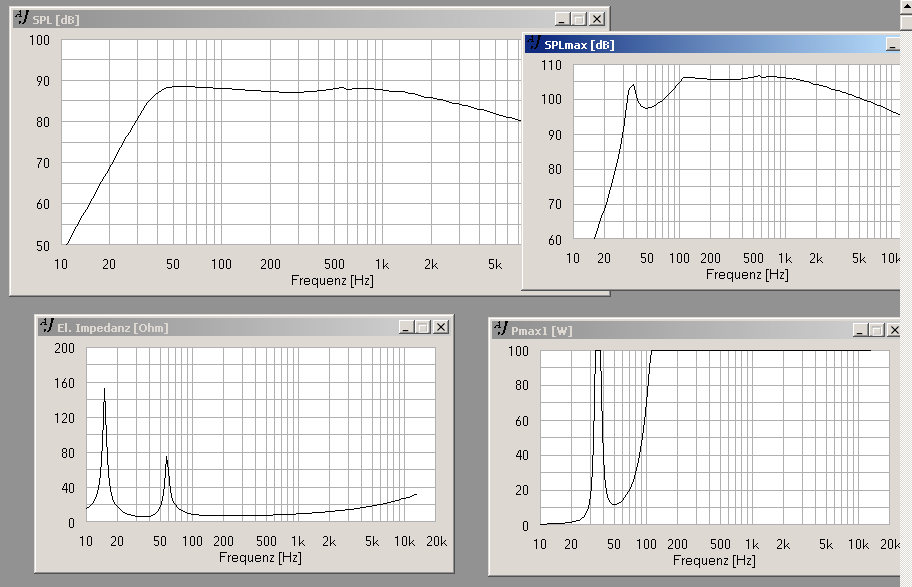The width and height of the screenshot is (912, 587).
Task: Click the Pmax1 curve dip near 50 Hz
Action: (614, 504)
